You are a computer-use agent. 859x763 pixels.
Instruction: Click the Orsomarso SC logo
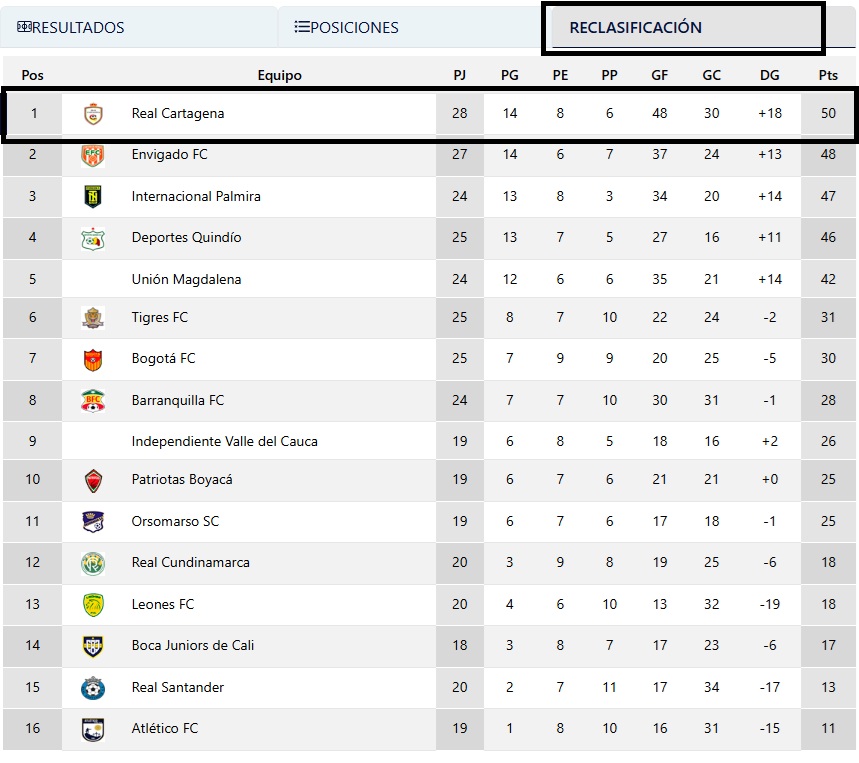[93, 521]
